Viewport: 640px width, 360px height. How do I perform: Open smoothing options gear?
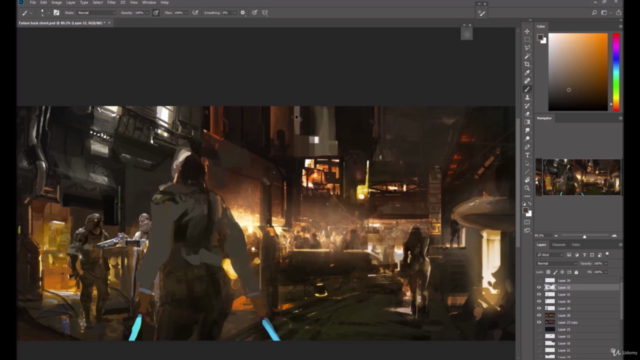click(x=243, y=13)
